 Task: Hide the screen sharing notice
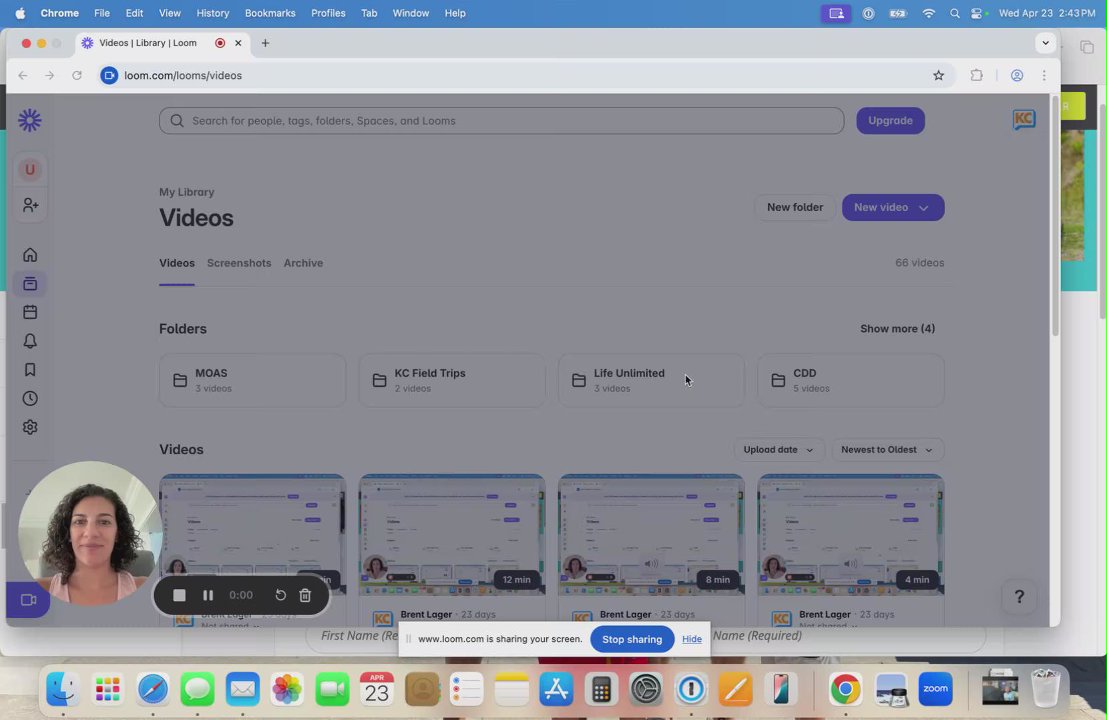click(692, 640)
